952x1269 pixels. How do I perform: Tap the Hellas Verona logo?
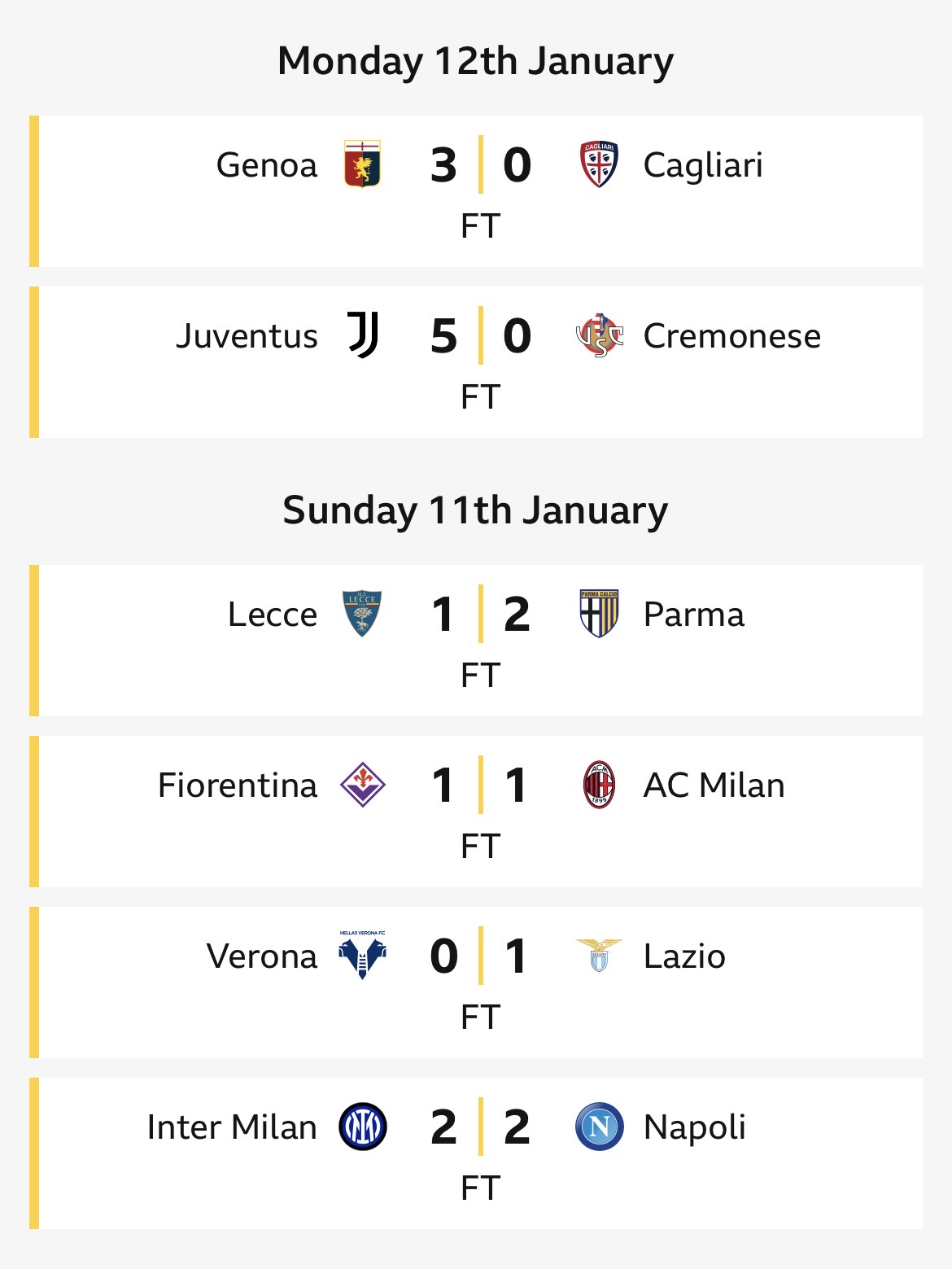(x=363, y=956)
